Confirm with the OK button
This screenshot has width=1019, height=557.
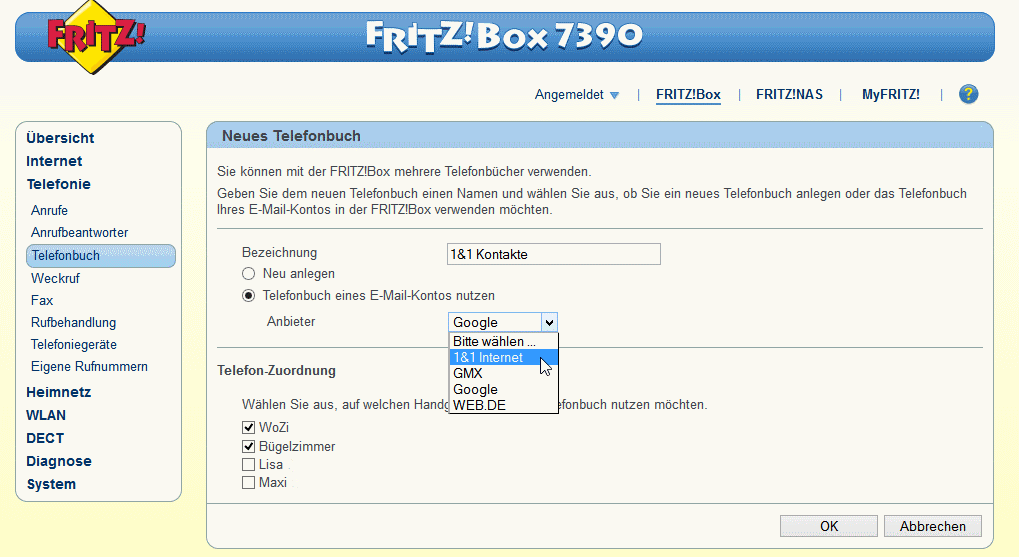tap(828, 526)
